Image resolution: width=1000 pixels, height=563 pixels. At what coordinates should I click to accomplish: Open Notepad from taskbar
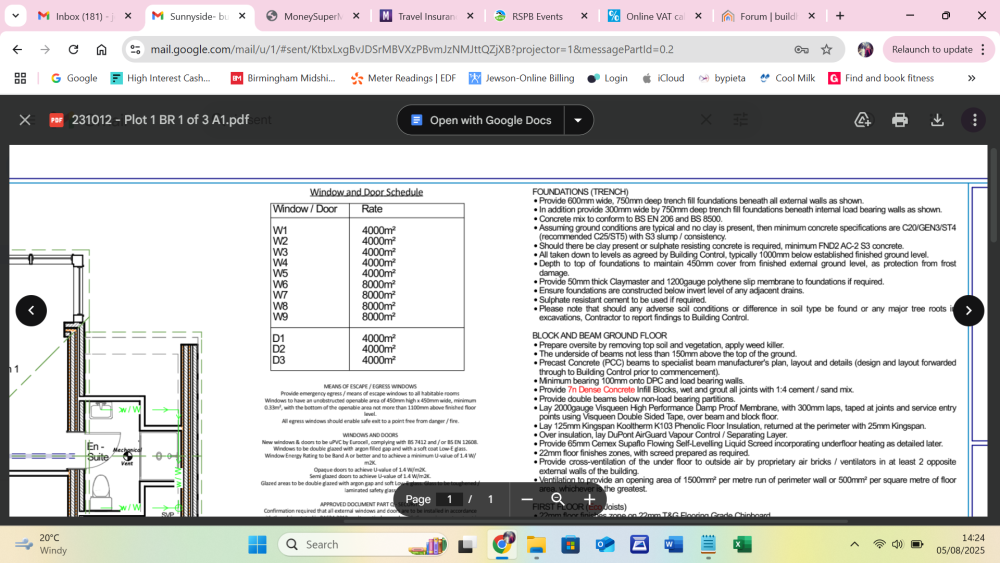[x=708, y=545]
